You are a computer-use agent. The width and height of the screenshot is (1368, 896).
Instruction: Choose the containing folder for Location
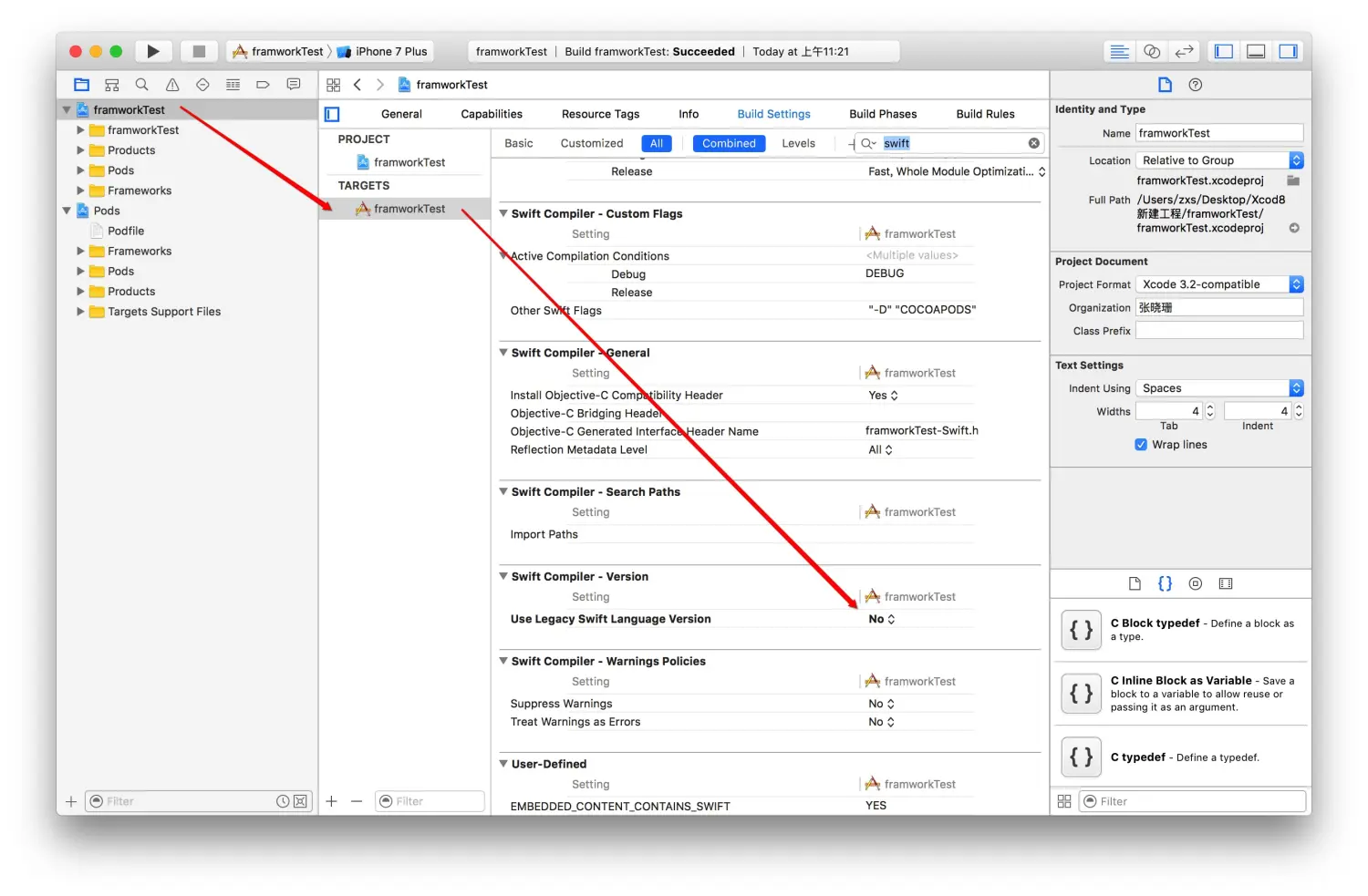(x=1293, y=180)
